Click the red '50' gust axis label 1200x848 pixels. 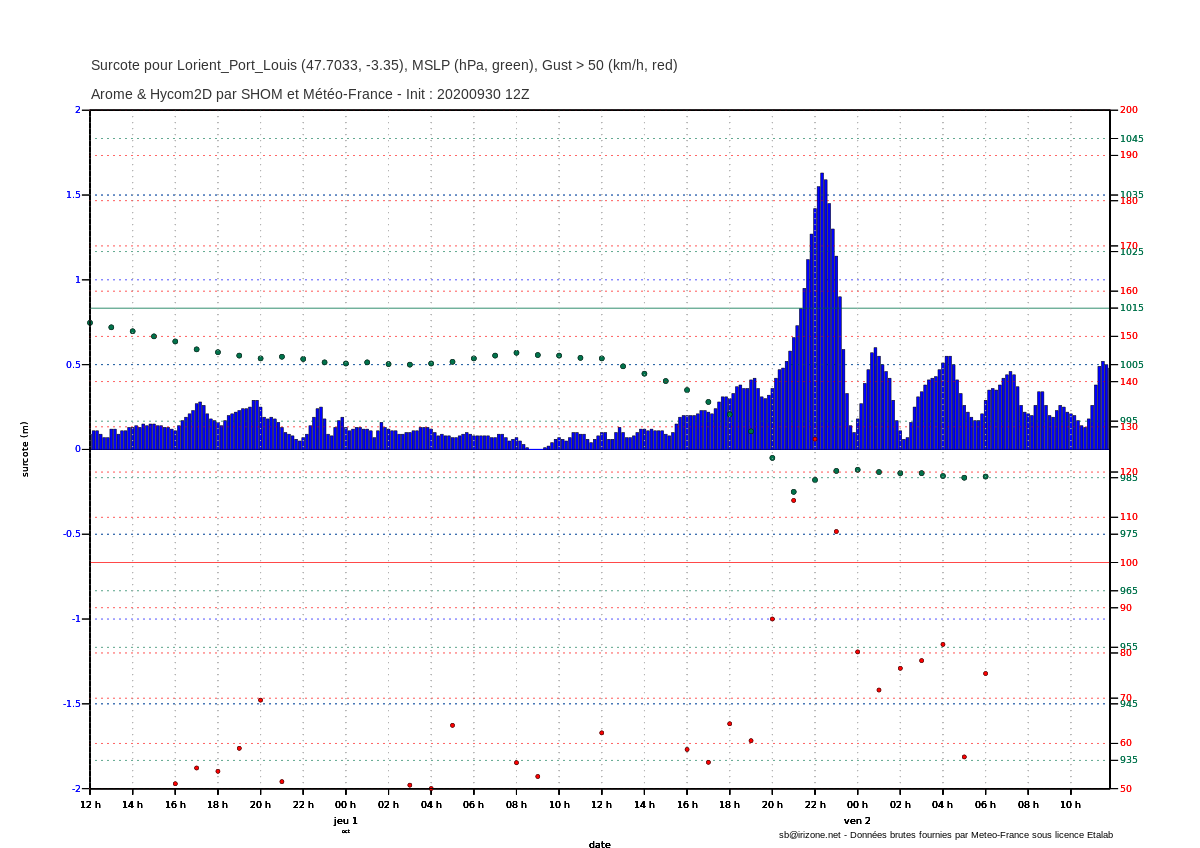1126,789
